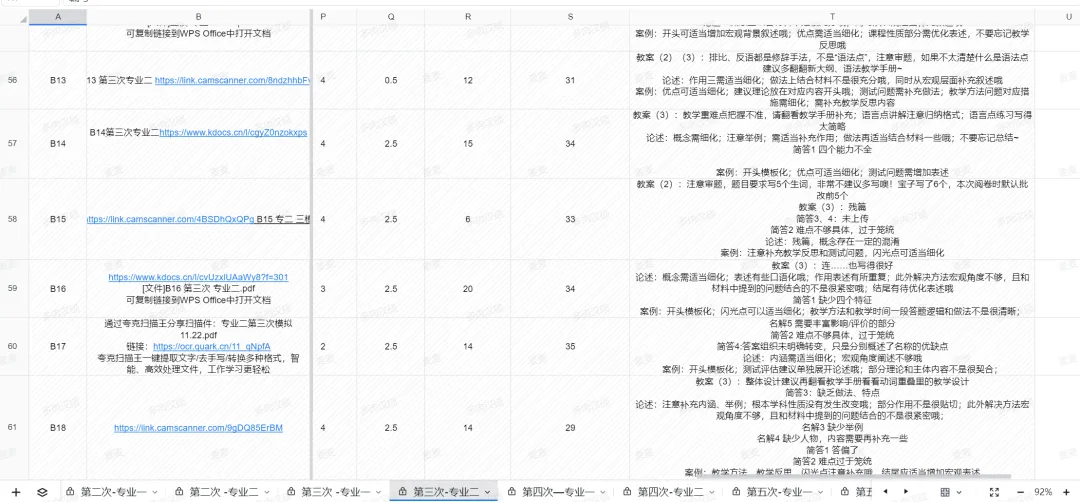Screen dimensions: 1080x502
Task: Select row 57 feedback cell in column T
Action: pos(832,143)
